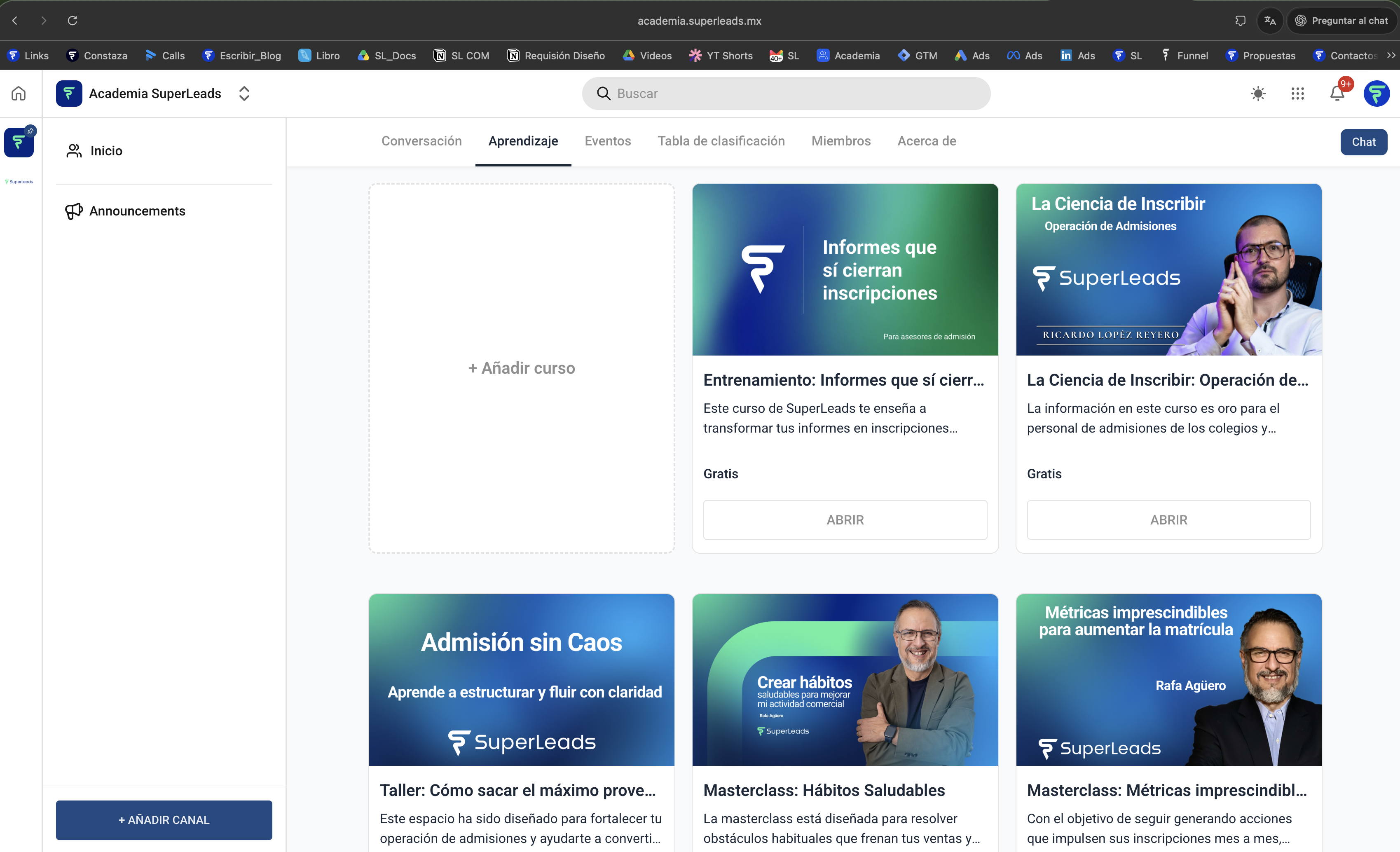The width and height of the screenshot is (1400, 852).
Task: Click the Chat button
Action: [1364, 141]
